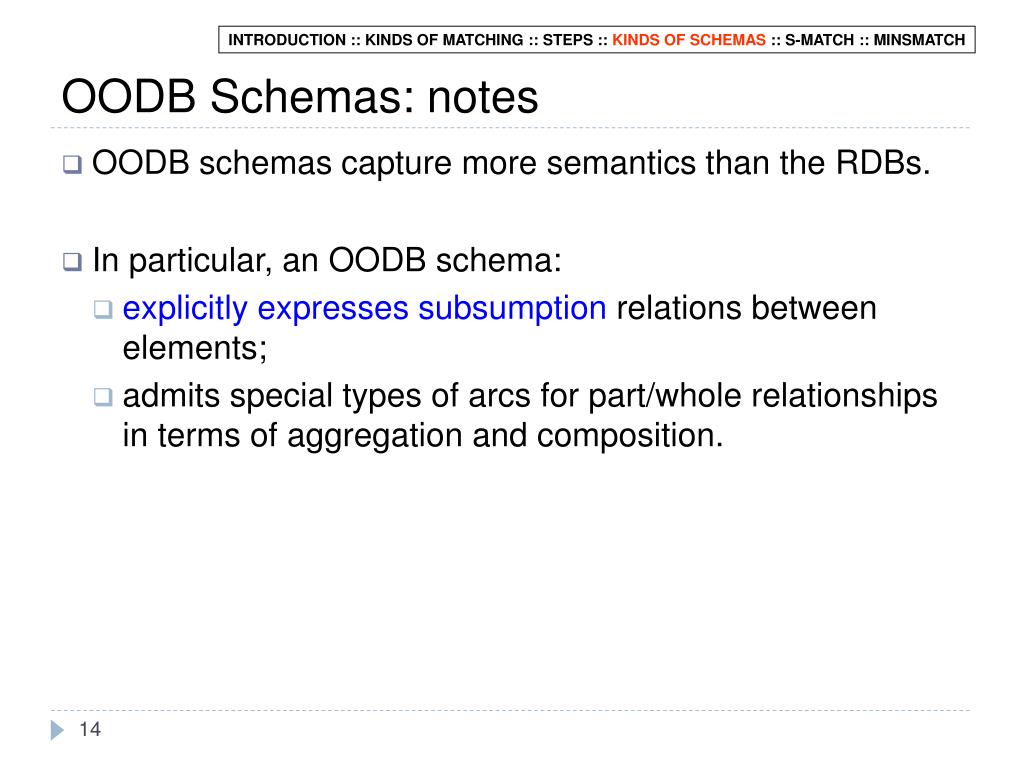Open KINDS OF MATCHING section
Image resolution: width=1023 pixels, height=767 pixels.
coord(444,40)
